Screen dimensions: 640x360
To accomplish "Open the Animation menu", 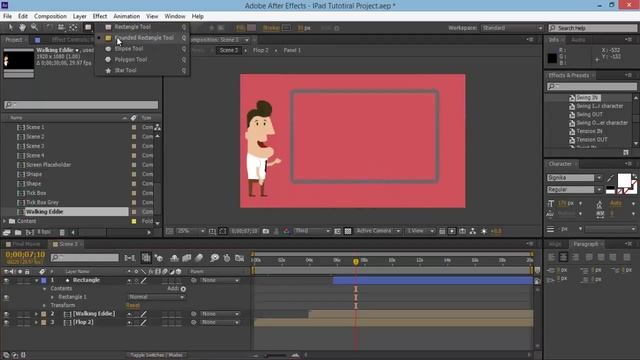I will click(x=127, y=16).
